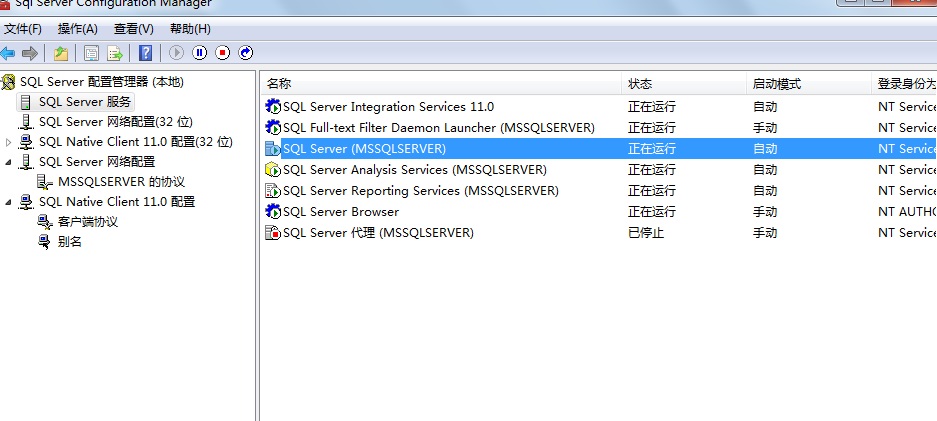Image resolution: width=937 pixels, height=421 pixels.
Task: Select SQL Full-text Filter Daemon Launcher row
Action: [439, 128]
